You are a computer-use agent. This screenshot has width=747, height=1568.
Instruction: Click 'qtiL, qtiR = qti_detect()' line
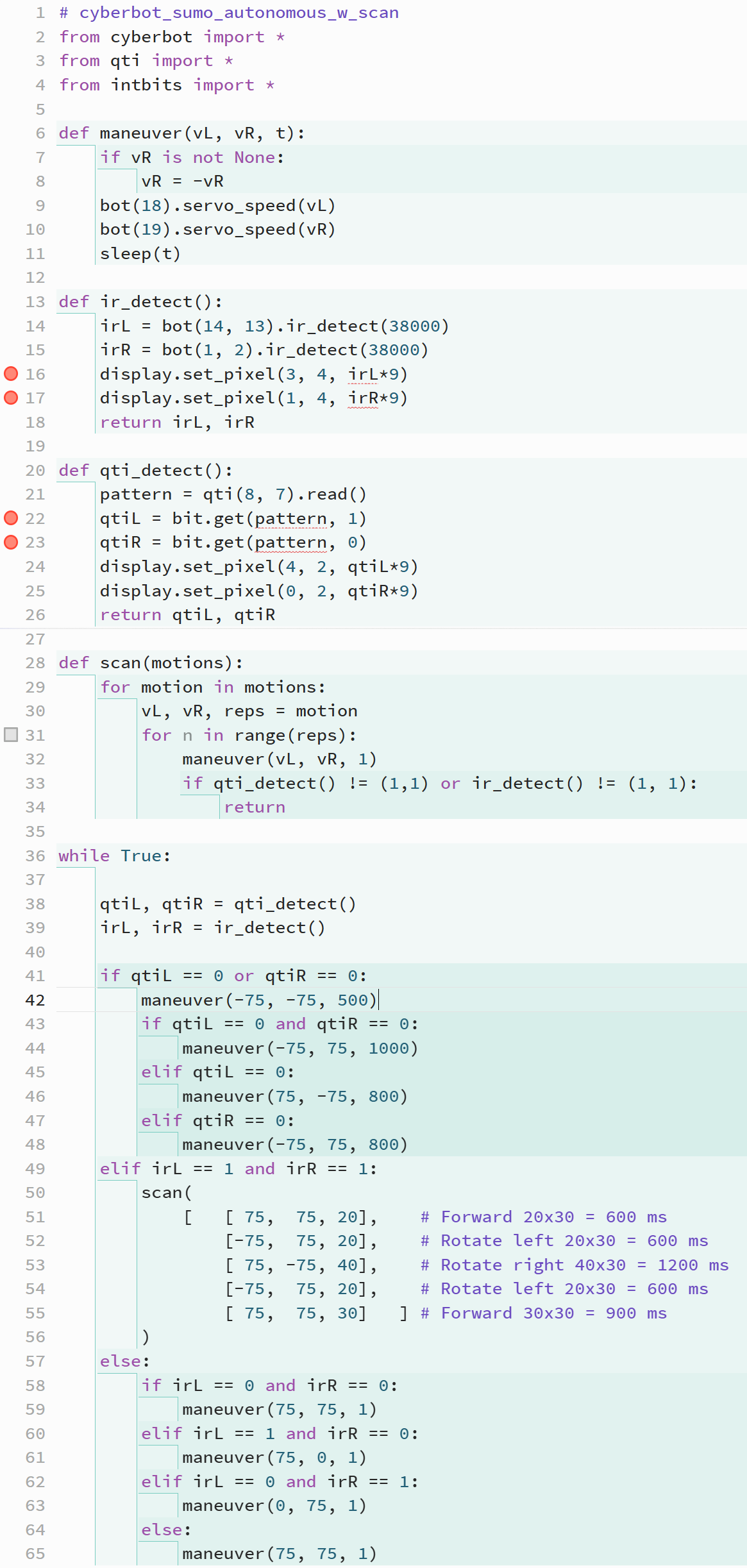[x=228, y=904]
